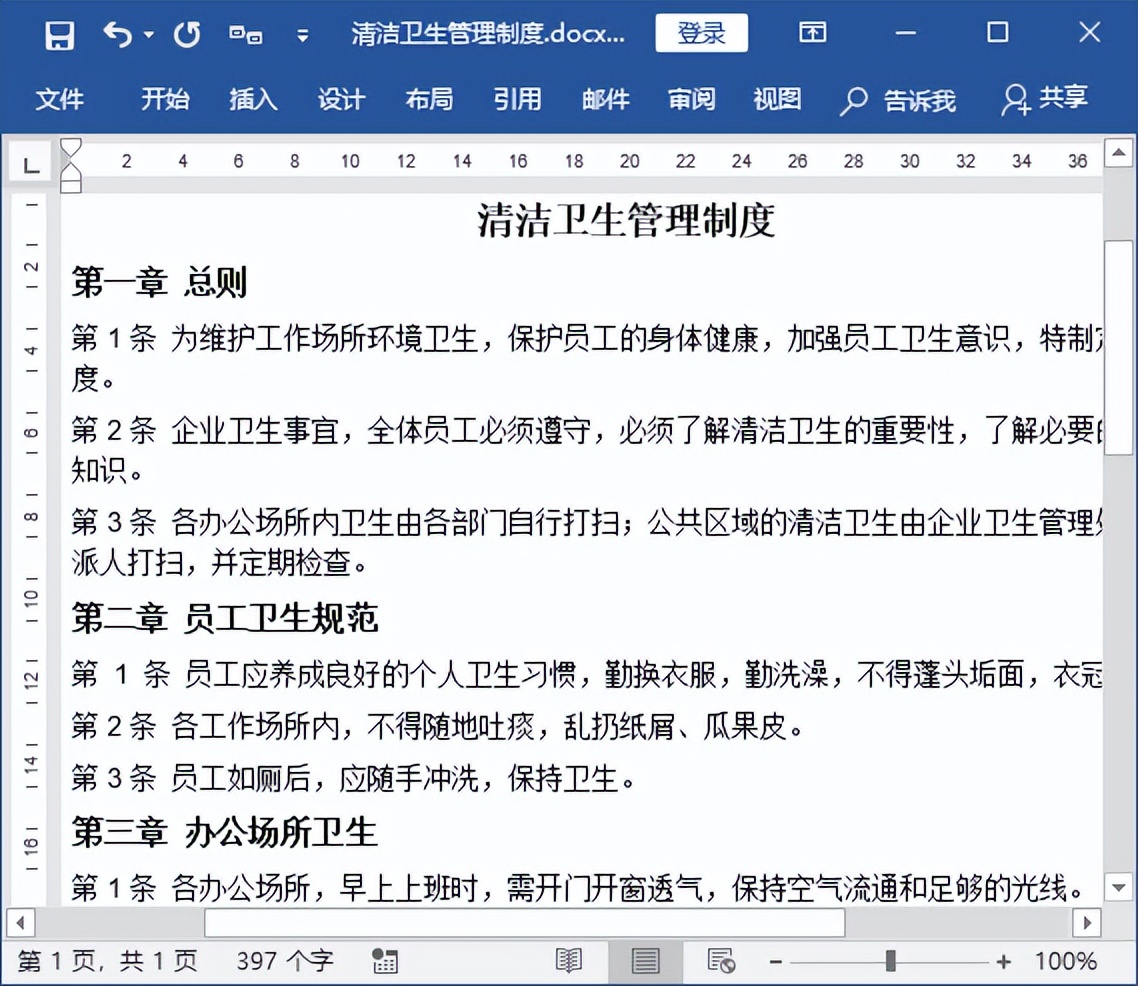Open 告诉我 search assistant
1138x986 pixels.
point(900,99)
